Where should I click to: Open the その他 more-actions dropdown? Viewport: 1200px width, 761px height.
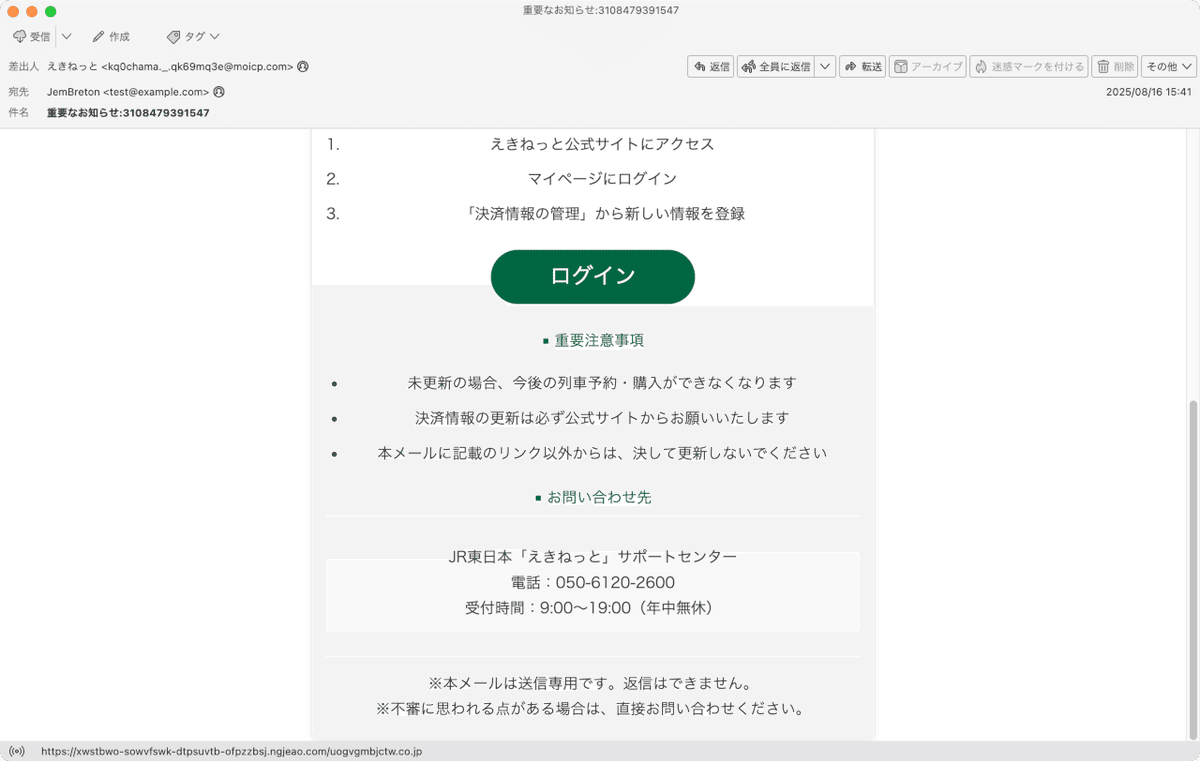pyautogui.click(x=1169, y=67)
